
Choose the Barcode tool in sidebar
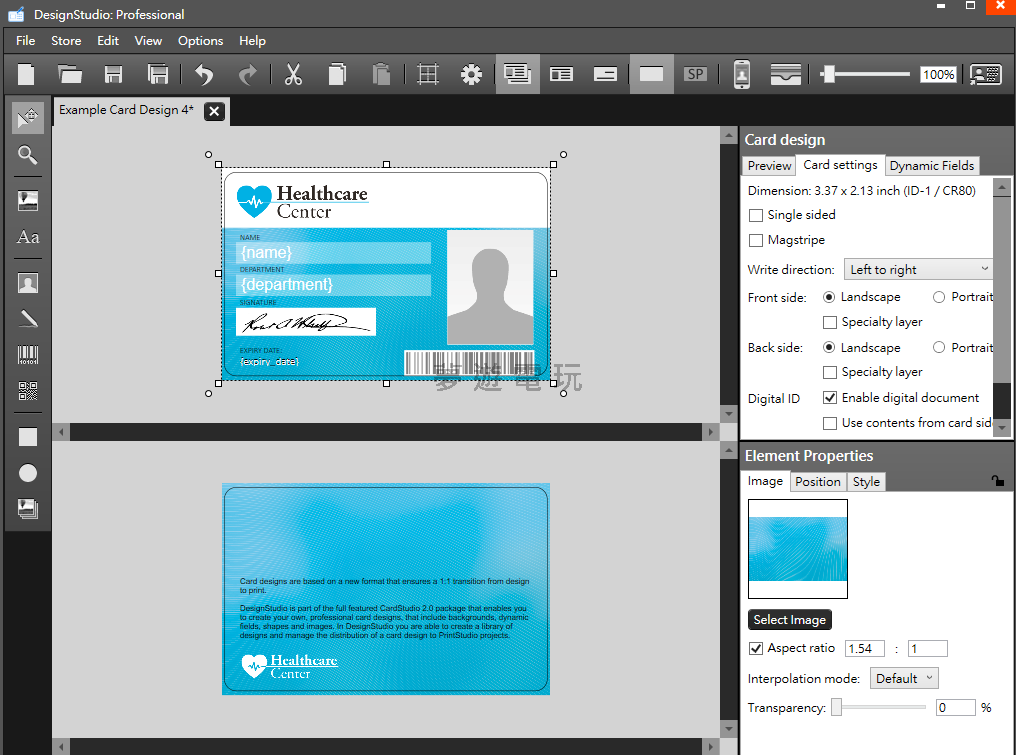click(28, 355)
